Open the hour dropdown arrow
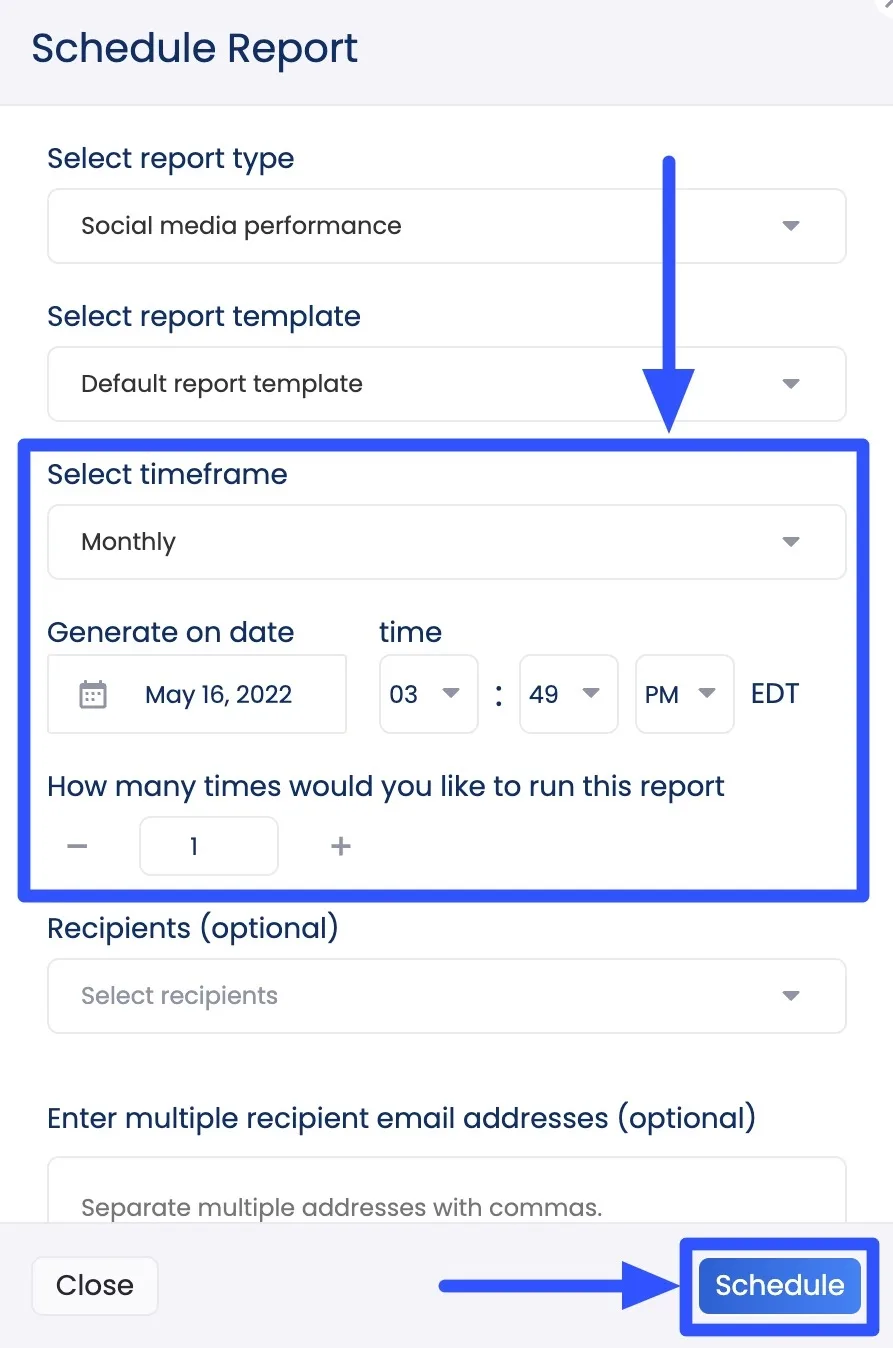Viewport: 893px width, 1348px height. tap(453, 694)
